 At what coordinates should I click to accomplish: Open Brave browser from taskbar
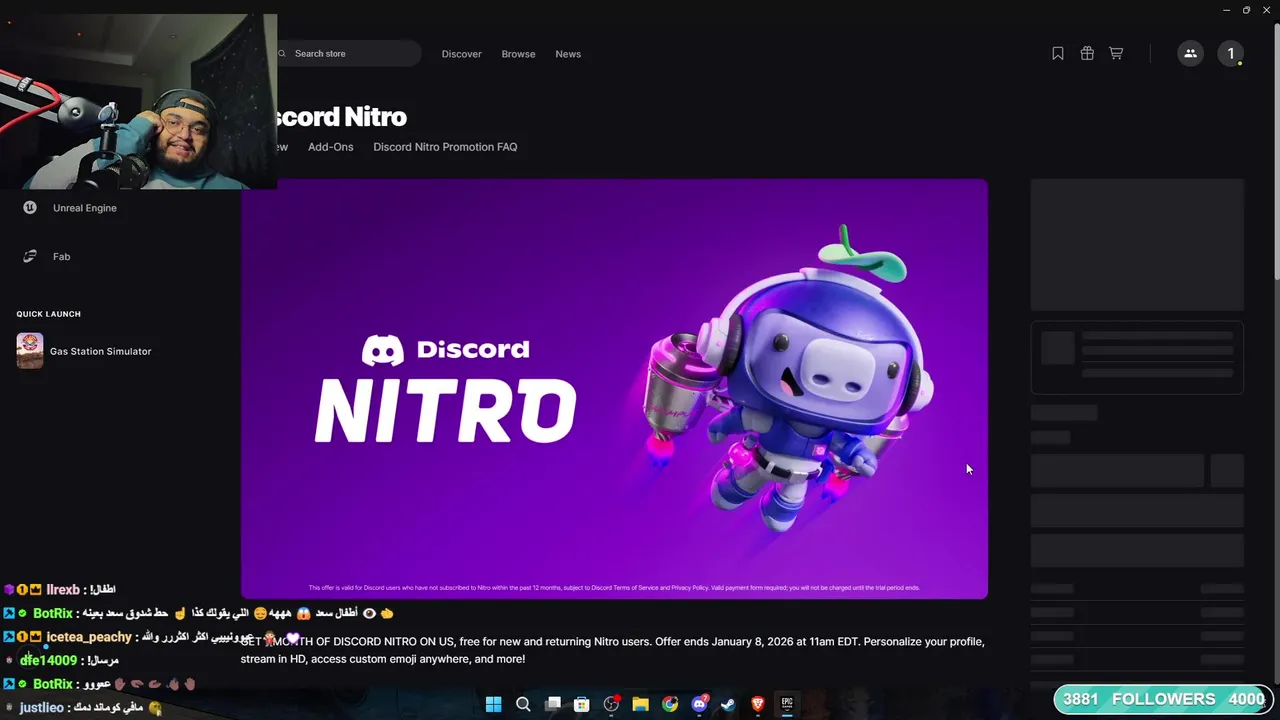click(x=758, y=704)
